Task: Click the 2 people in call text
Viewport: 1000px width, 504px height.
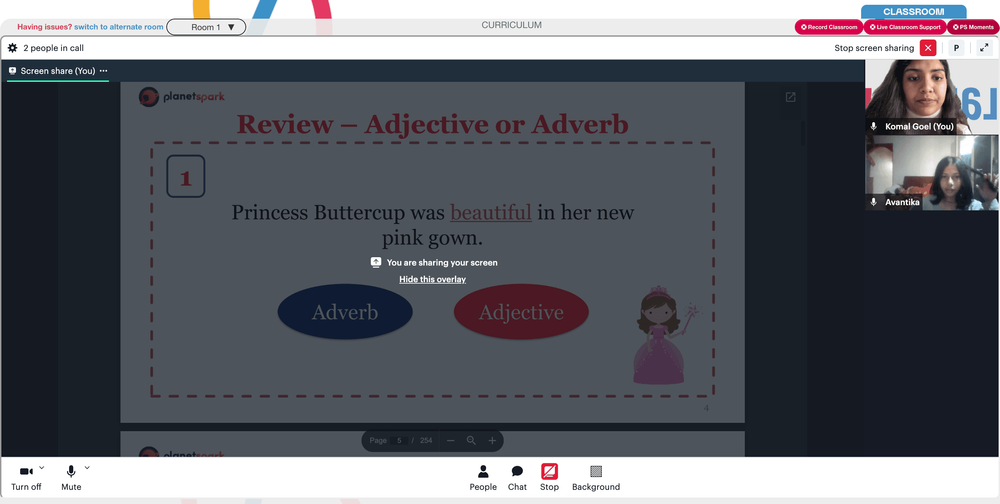Action: 54,48
